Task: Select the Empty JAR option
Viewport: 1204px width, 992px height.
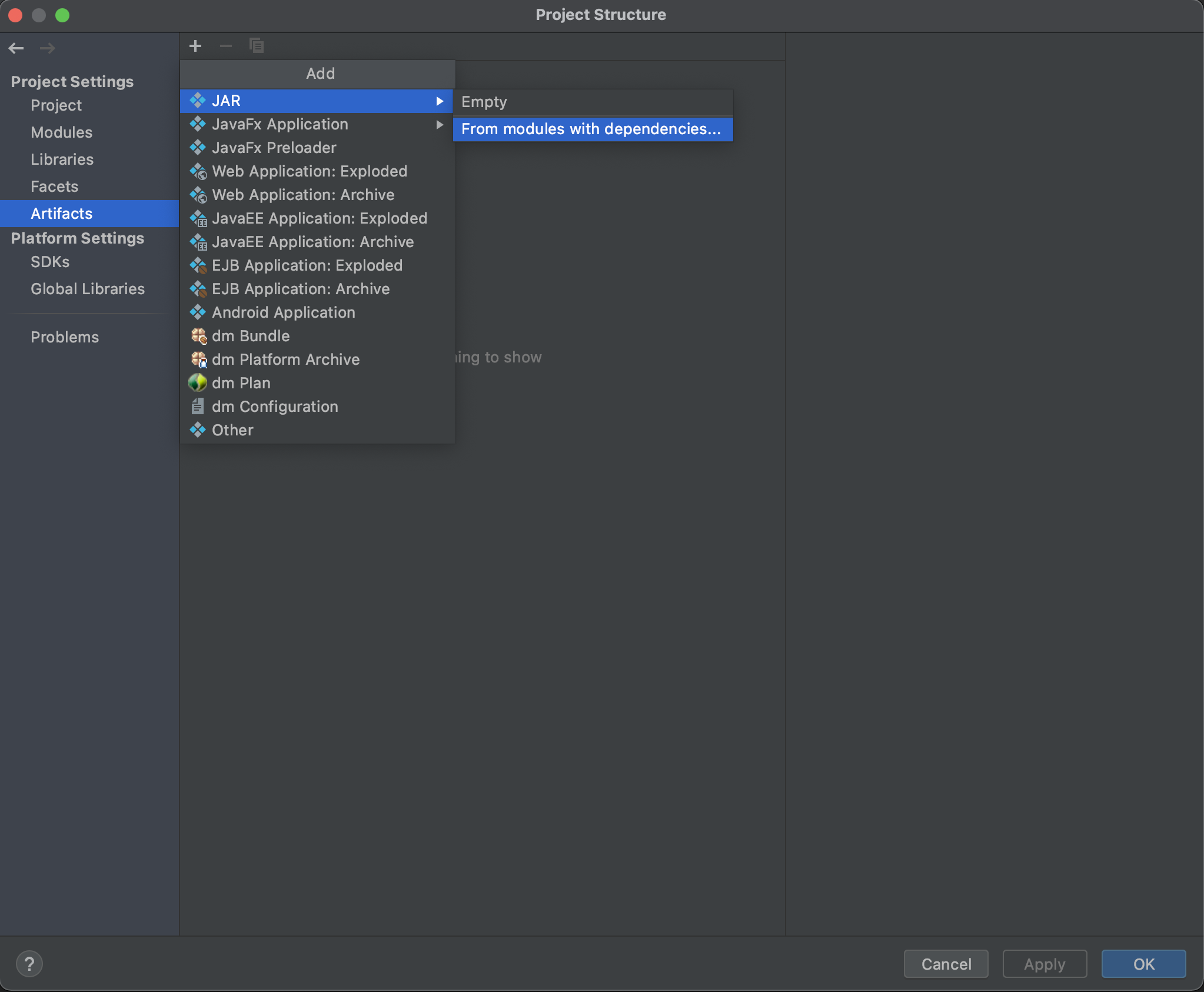Action: coord(484,102)
